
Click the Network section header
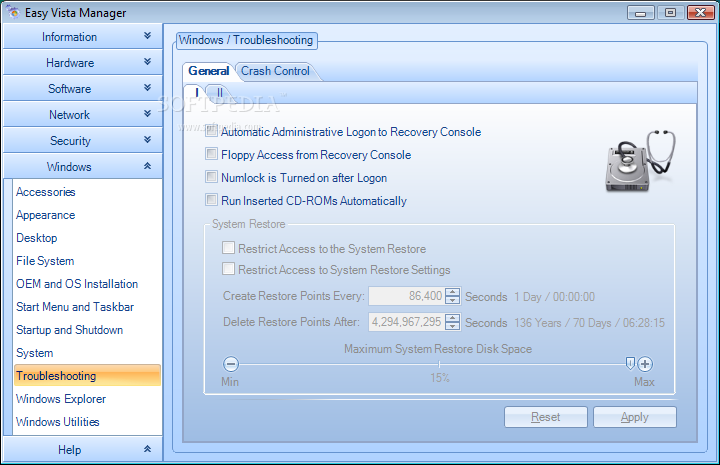[83, 114]
